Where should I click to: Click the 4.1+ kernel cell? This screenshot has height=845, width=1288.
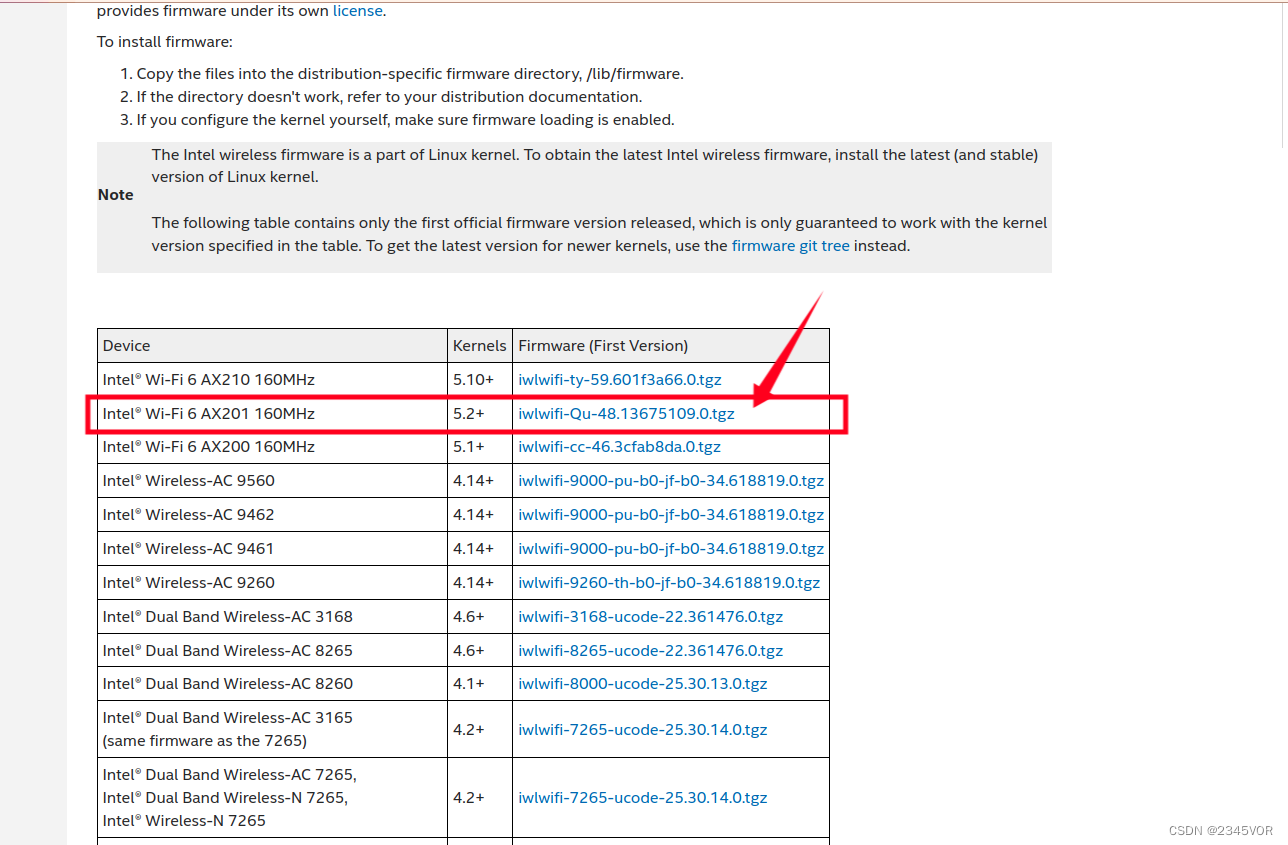(480, 684)
